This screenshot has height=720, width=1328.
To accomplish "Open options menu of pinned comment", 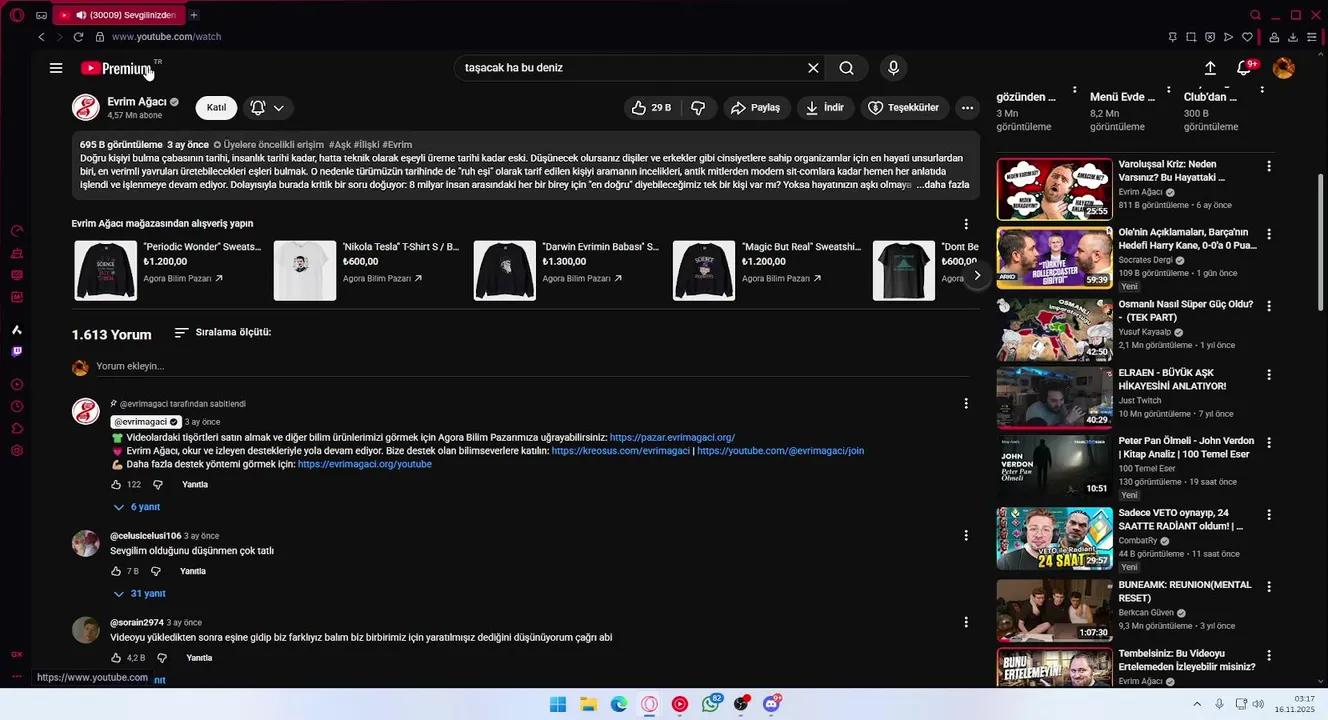I will (966, 404).
